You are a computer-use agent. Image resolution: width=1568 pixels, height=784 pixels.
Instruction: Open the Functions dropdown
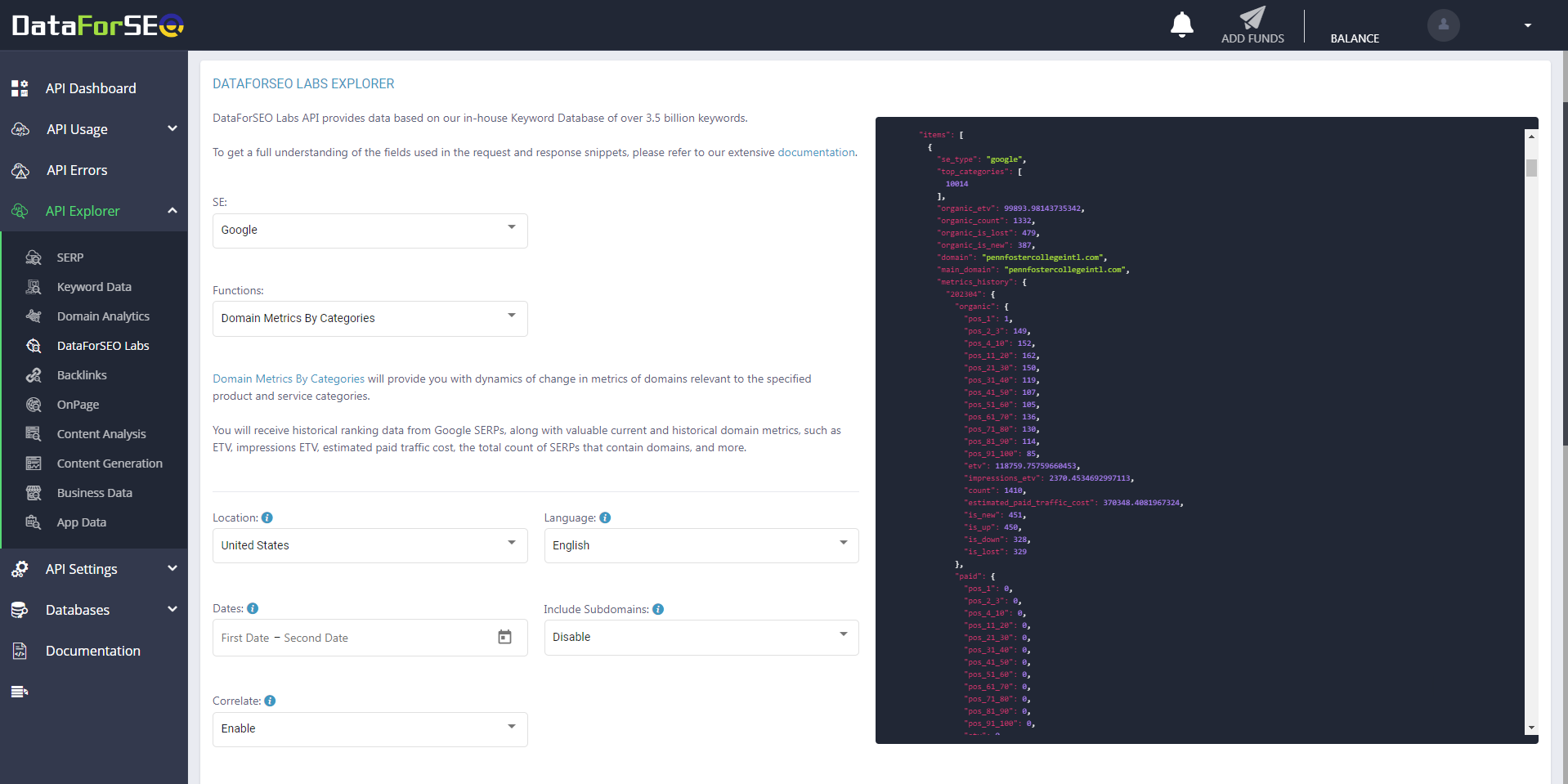click(370, 319)
